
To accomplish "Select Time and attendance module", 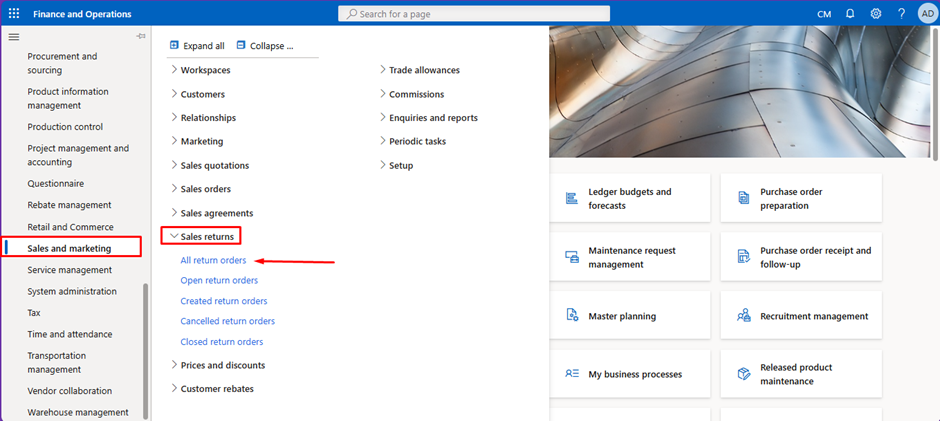I will pos(70,334).
